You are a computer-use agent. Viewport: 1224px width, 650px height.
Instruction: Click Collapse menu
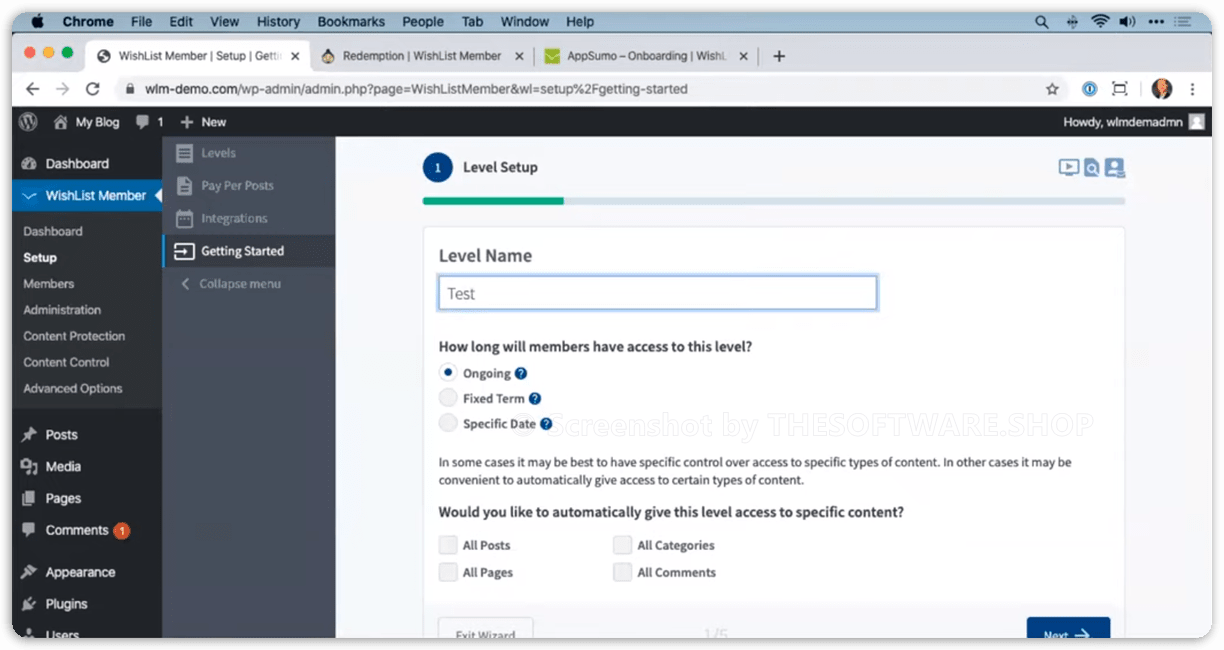(240, 284)
